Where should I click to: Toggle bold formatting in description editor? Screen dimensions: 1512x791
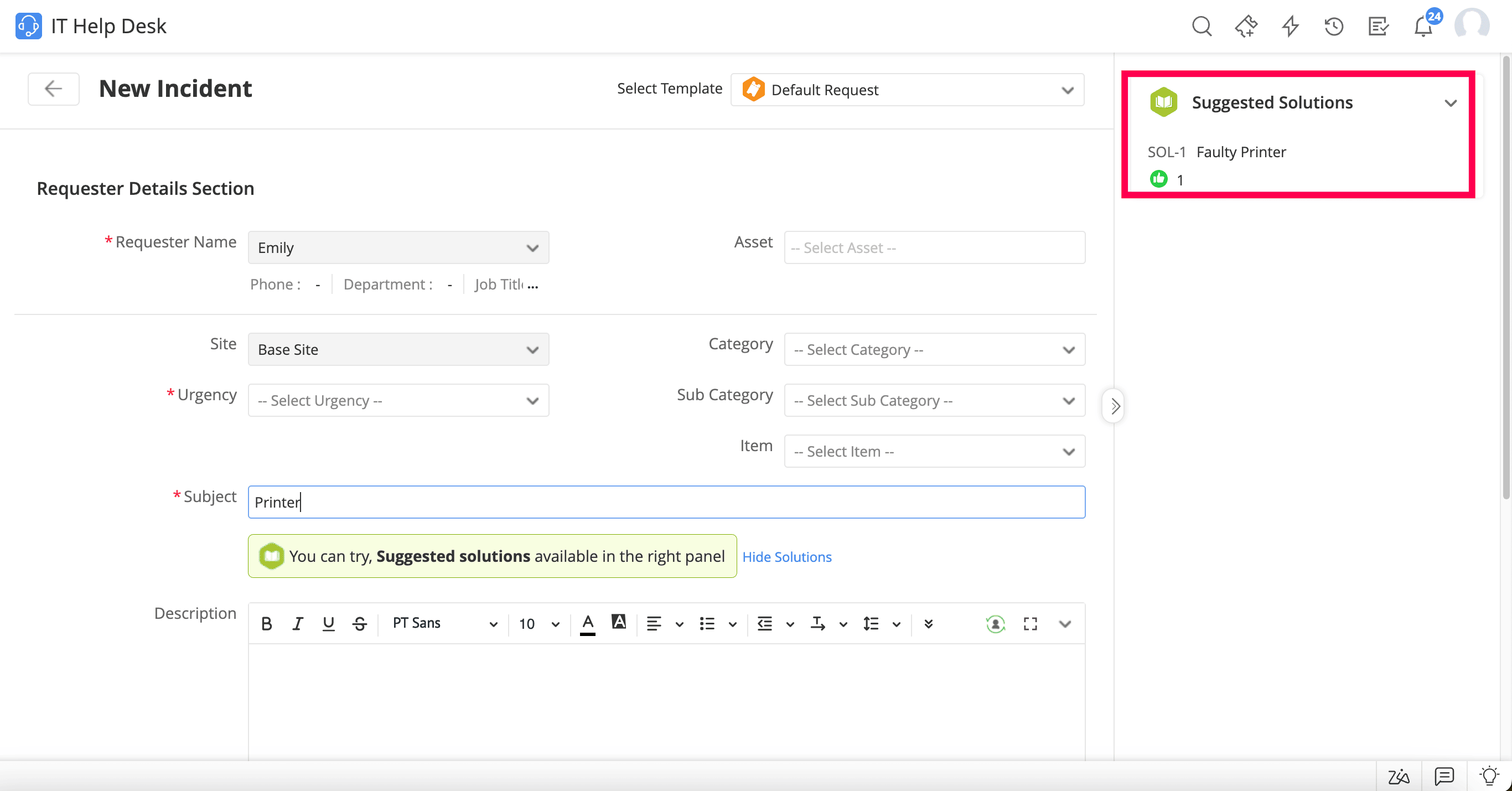tap(266, 624)
